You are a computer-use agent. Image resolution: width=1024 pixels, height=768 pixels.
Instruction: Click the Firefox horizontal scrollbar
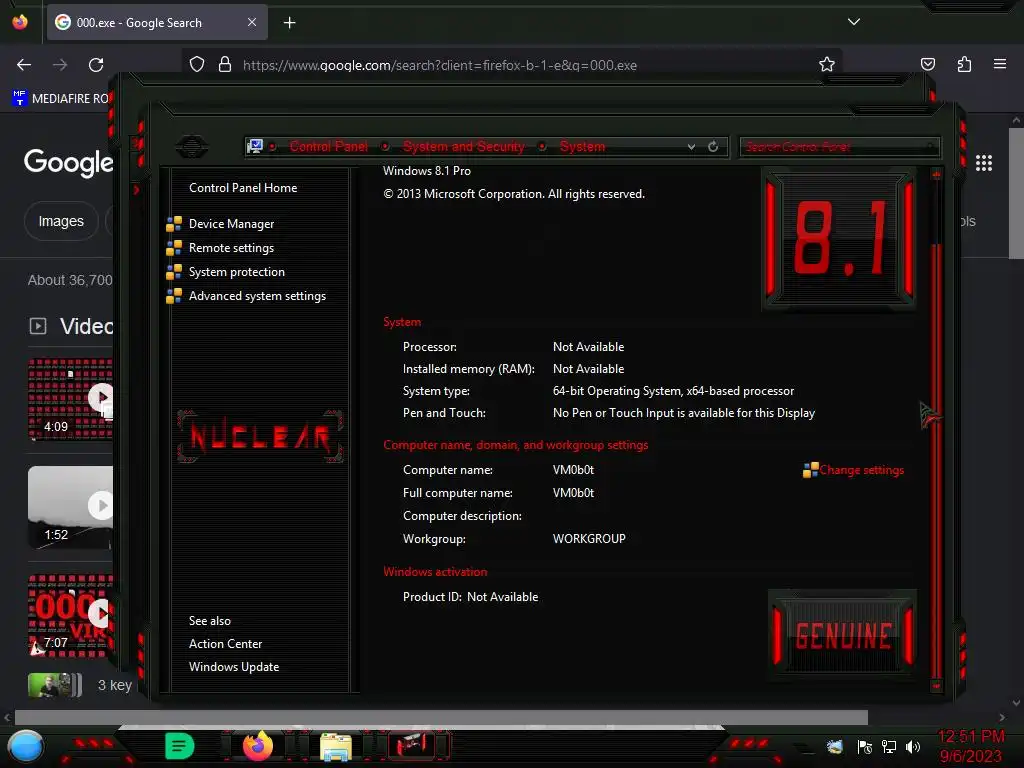click(441, 717)
